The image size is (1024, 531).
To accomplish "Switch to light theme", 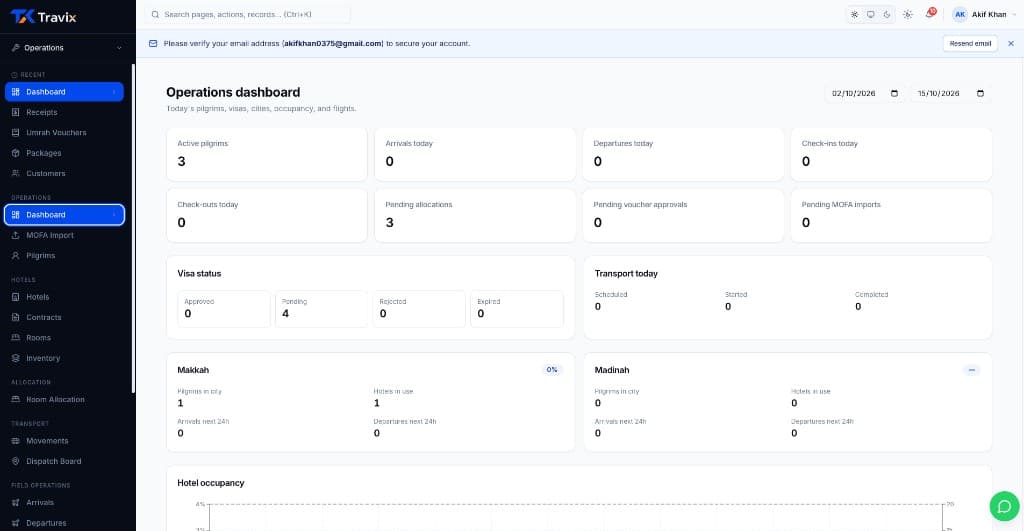I will point(854,14).
